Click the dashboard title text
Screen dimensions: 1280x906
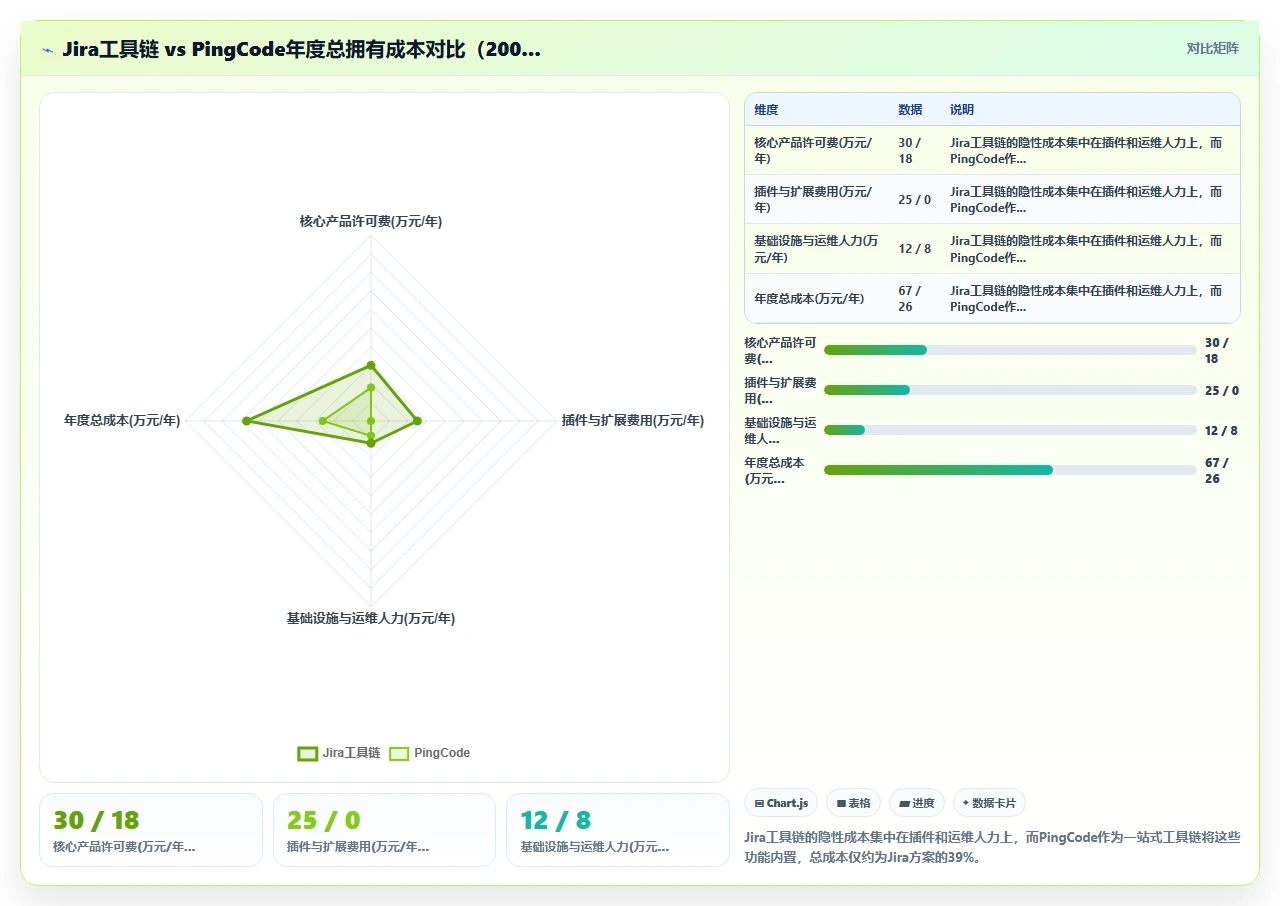pos(301,49)
